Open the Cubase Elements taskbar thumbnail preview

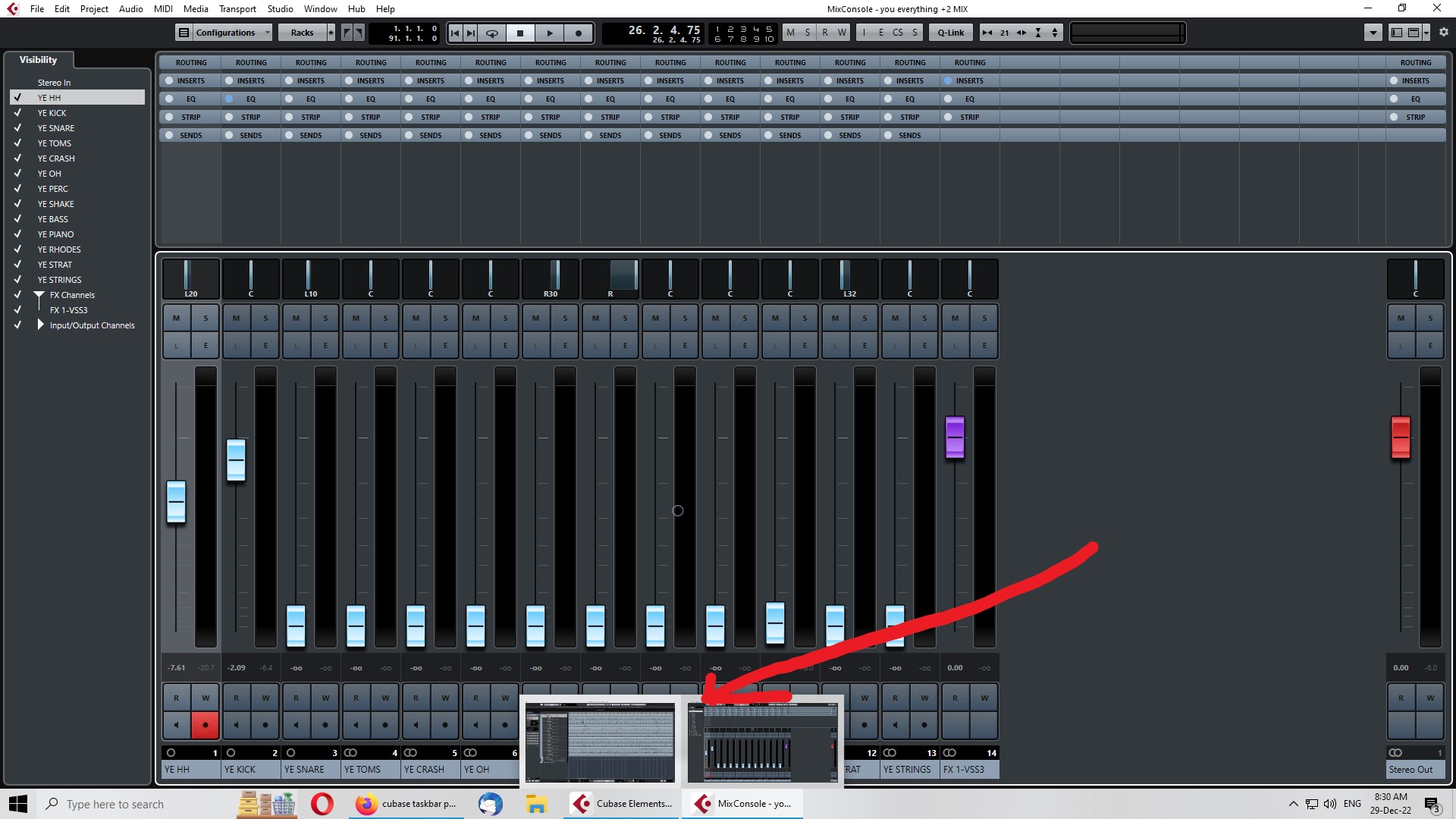600,742
